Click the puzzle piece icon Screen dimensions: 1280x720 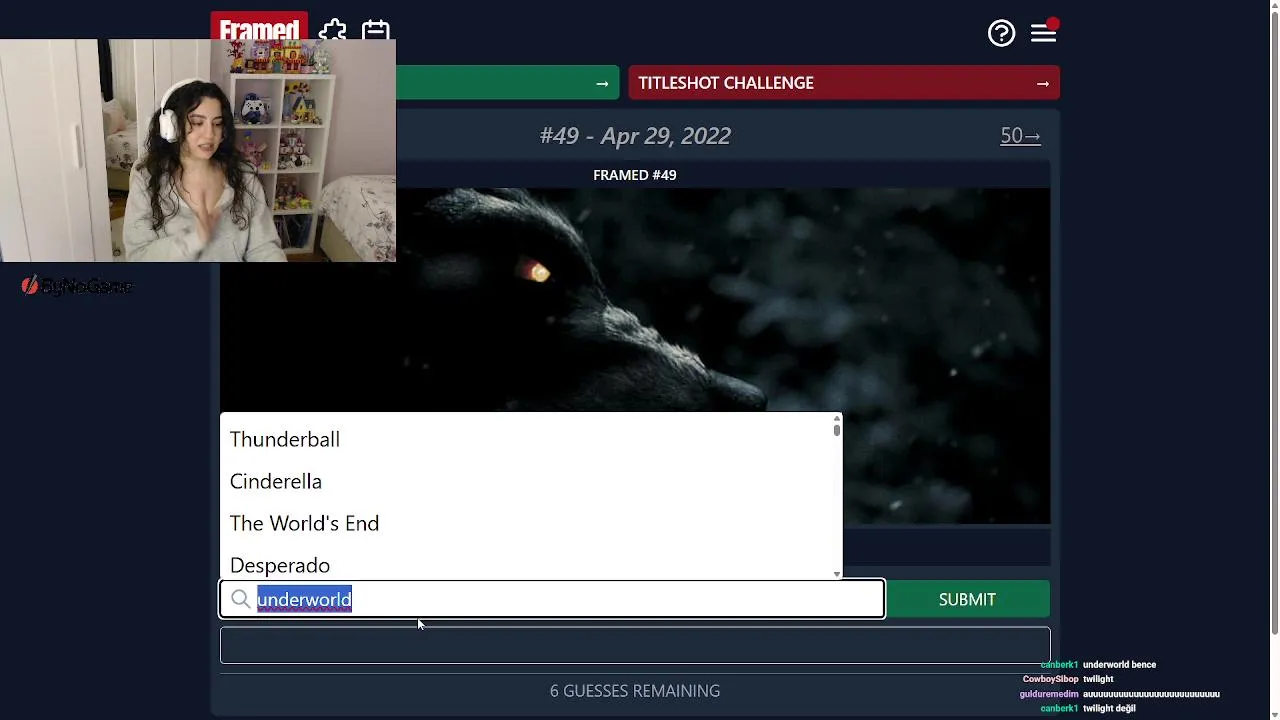pyautogui.click(x=333, y=30)
